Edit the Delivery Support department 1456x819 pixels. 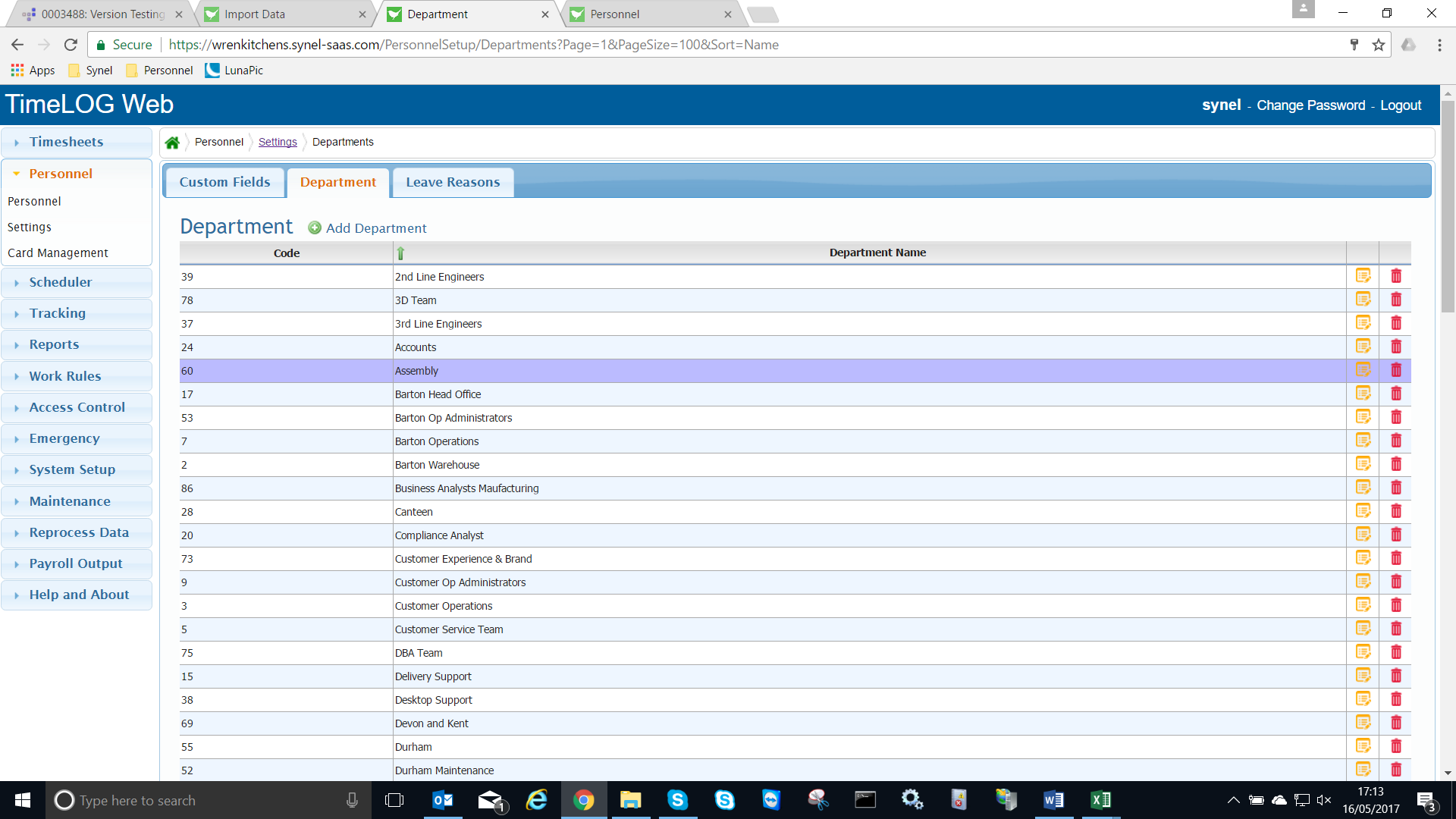point(1363,676)
